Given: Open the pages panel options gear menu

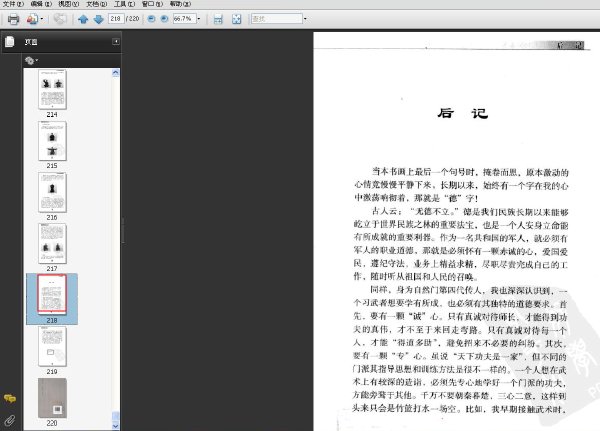Looking at the screenshot, I should tap(31, 60).
